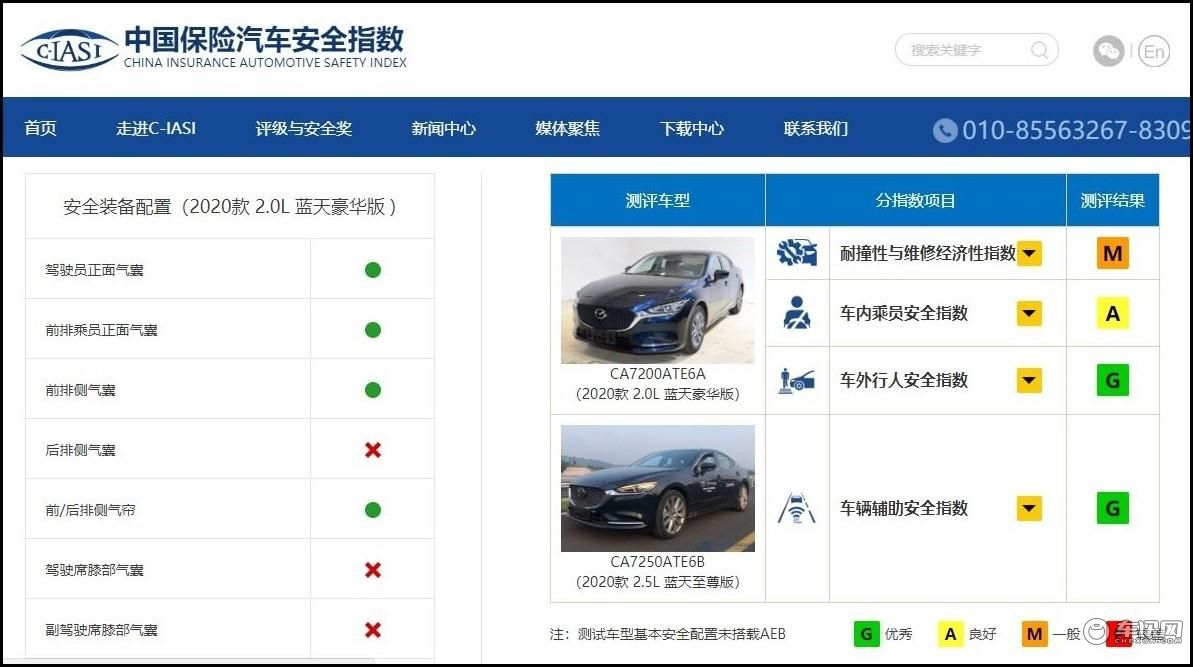This screenshot has width=1193, height=667.
Task: Click the green dot for 前排乘员正面气囊
Action: pyautogui.click(x=373, y=330)
